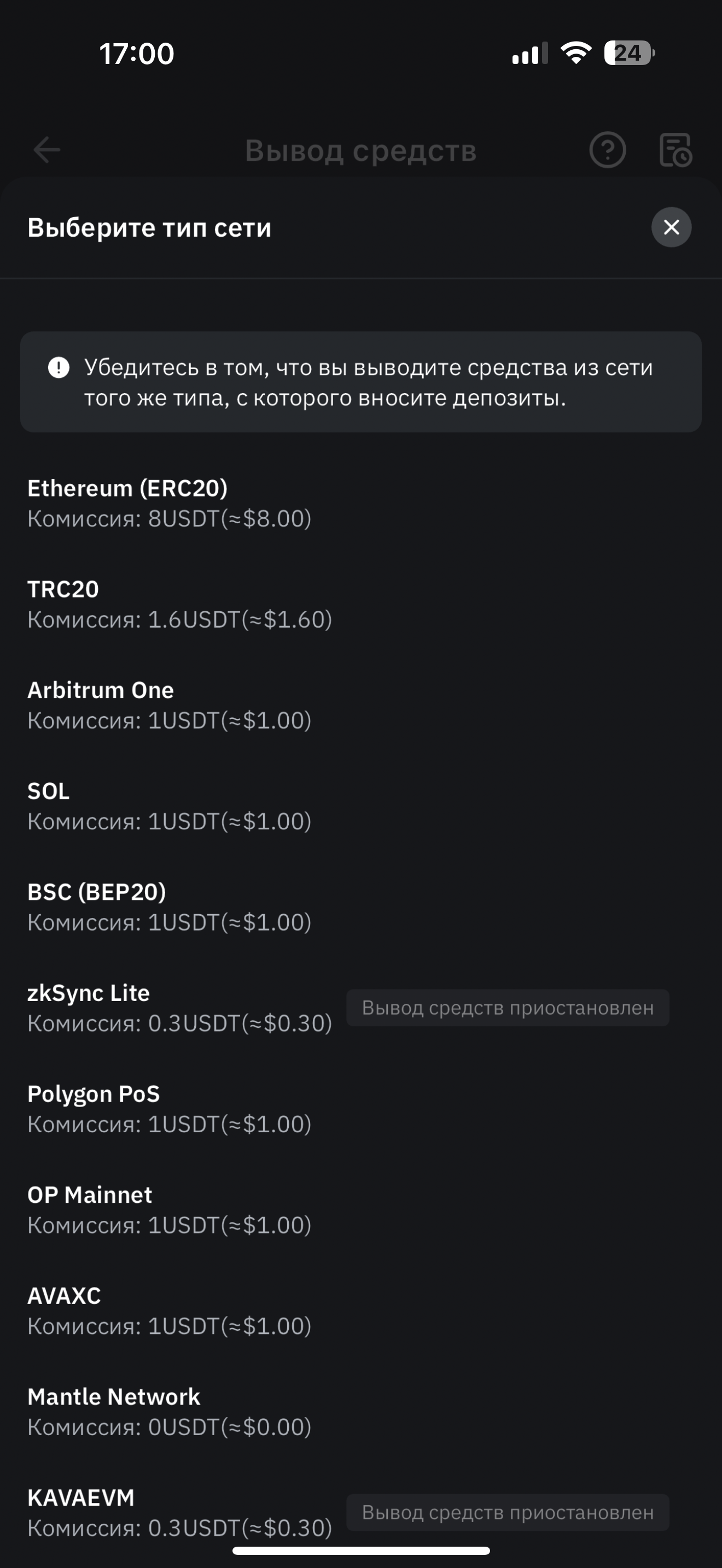
Task: Tap the back arrow icon
Action: point(47,150)
